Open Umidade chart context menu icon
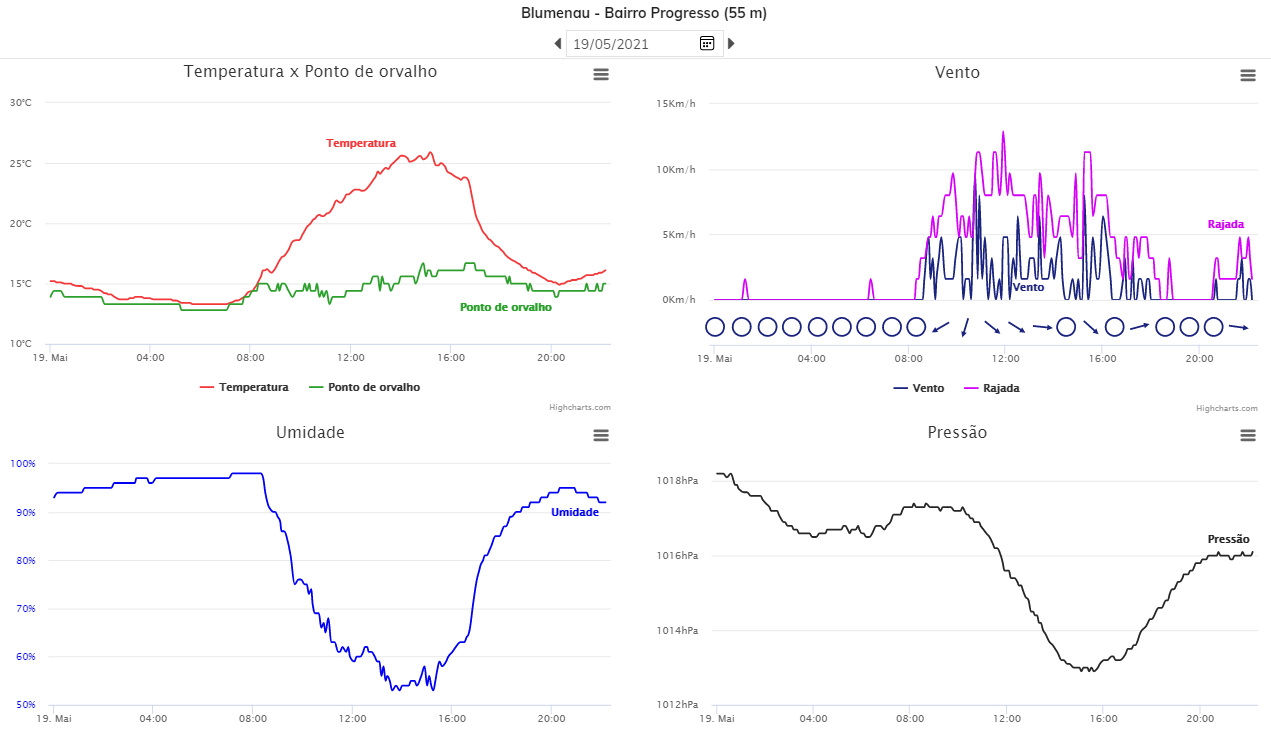This screenshot has width=1271, height=739. tap(601, 435)
